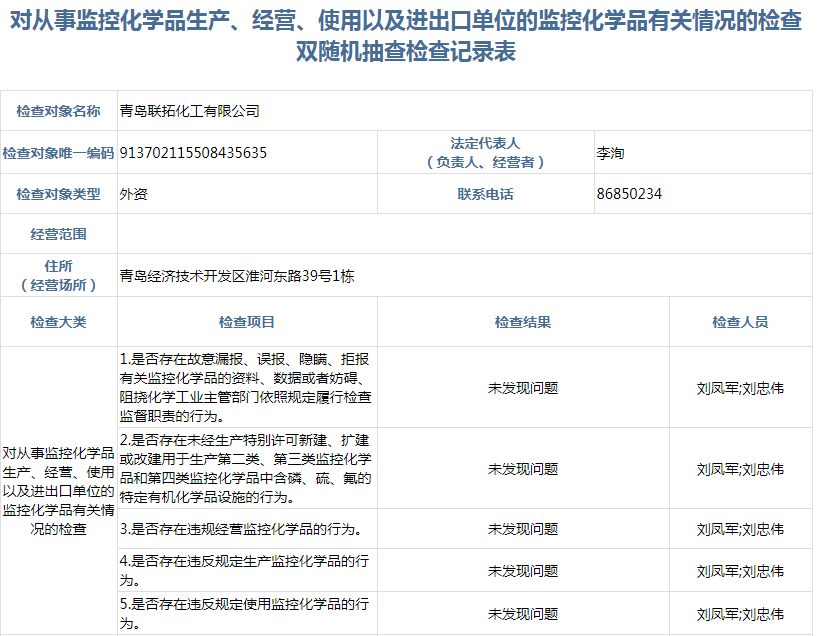Select the object type value 外资
The height and width of the screenshot is (636, 836).
click(x=132, y=194)
